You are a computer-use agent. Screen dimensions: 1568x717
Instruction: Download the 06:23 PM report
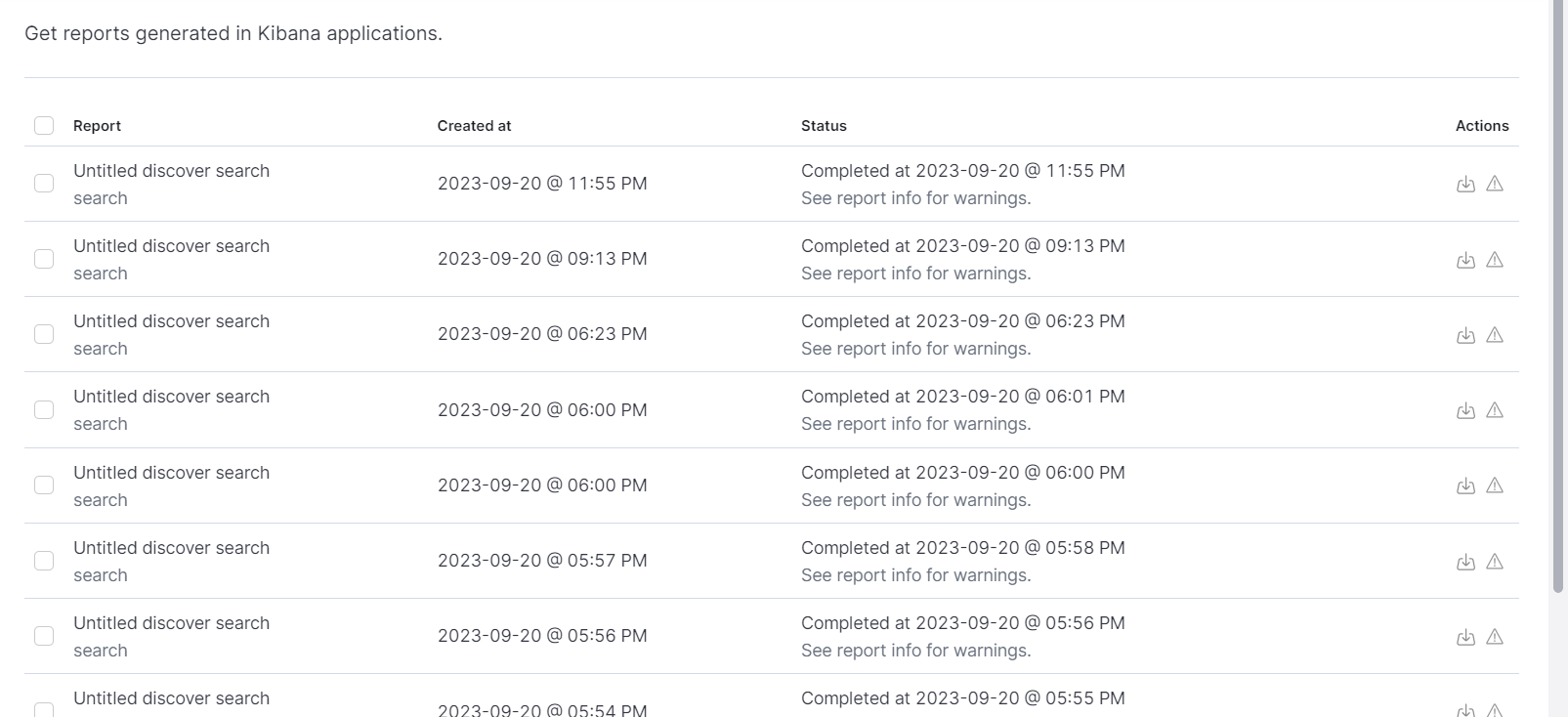point(1465,335)
